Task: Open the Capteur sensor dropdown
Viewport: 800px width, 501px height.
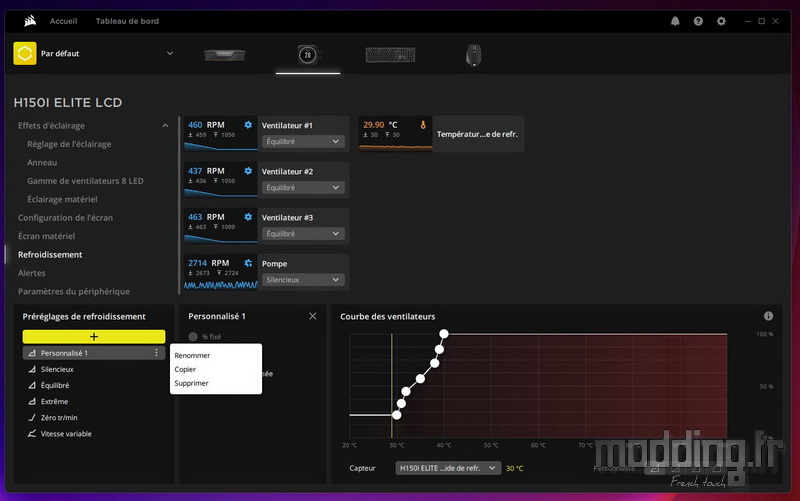Action: (448, 468)
